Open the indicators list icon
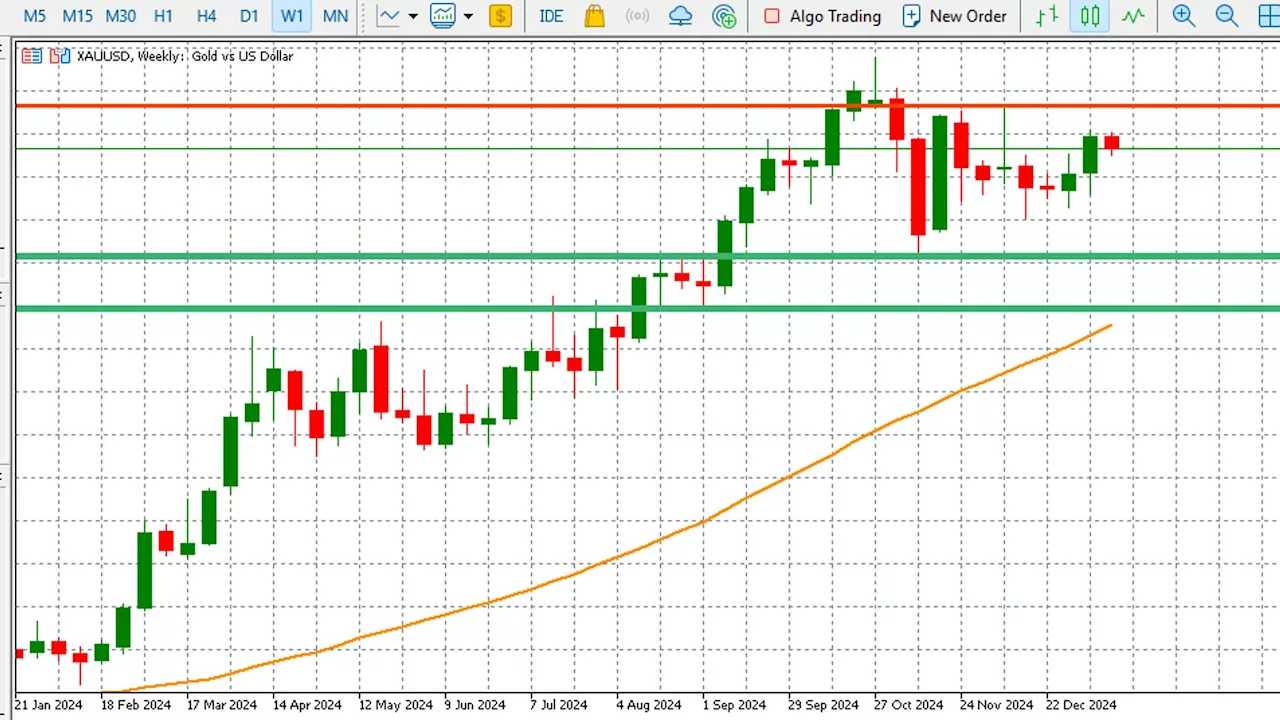The width and height of the screenshot is (1280, 720). tap(443, 16)
